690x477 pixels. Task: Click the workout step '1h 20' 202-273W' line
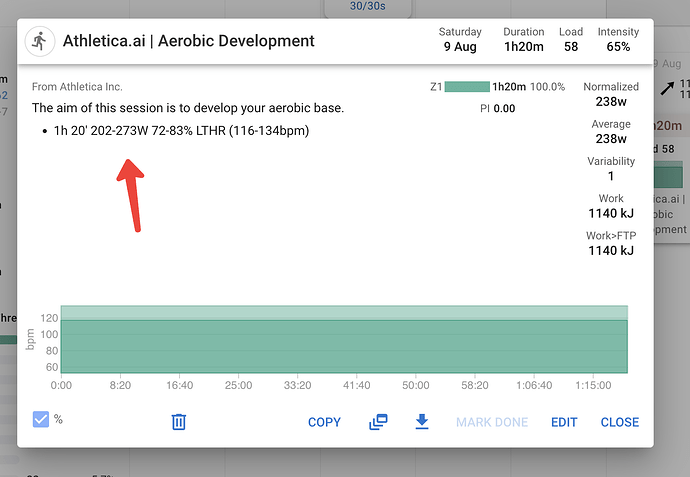[x=181, y=131]
